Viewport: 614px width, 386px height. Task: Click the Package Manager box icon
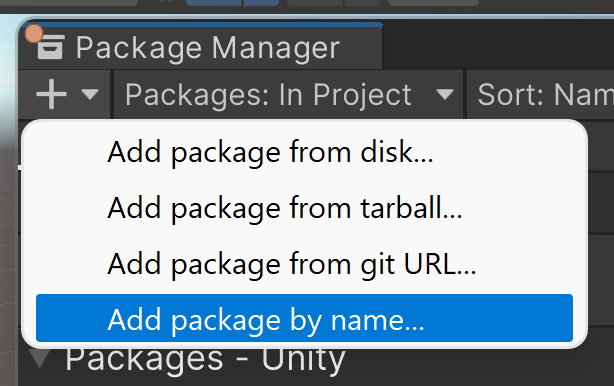click(50, 47)
